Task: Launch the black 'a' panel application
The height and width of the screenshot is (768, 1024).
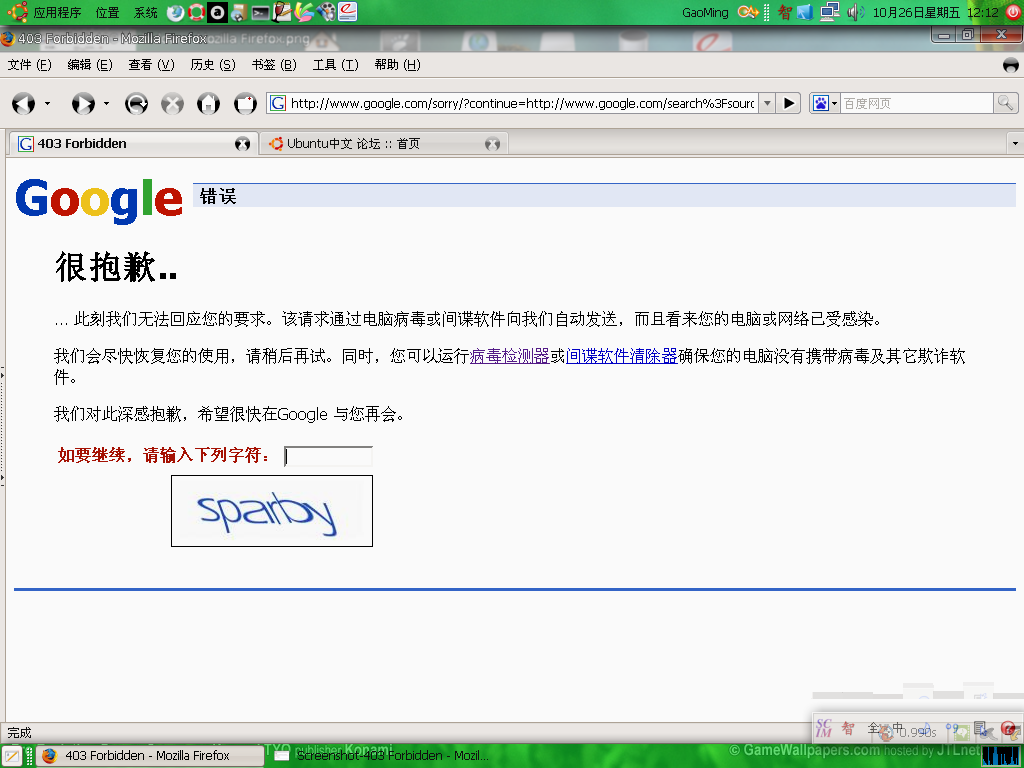Action: [217, 12]
